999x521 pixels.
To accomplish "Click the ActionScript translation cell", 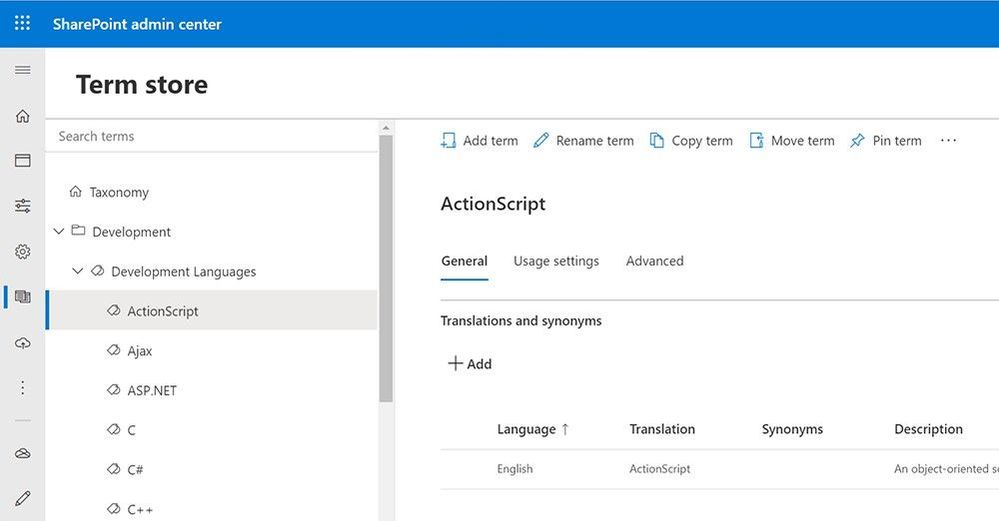I will pyautogui.click(x=659, y=469).
